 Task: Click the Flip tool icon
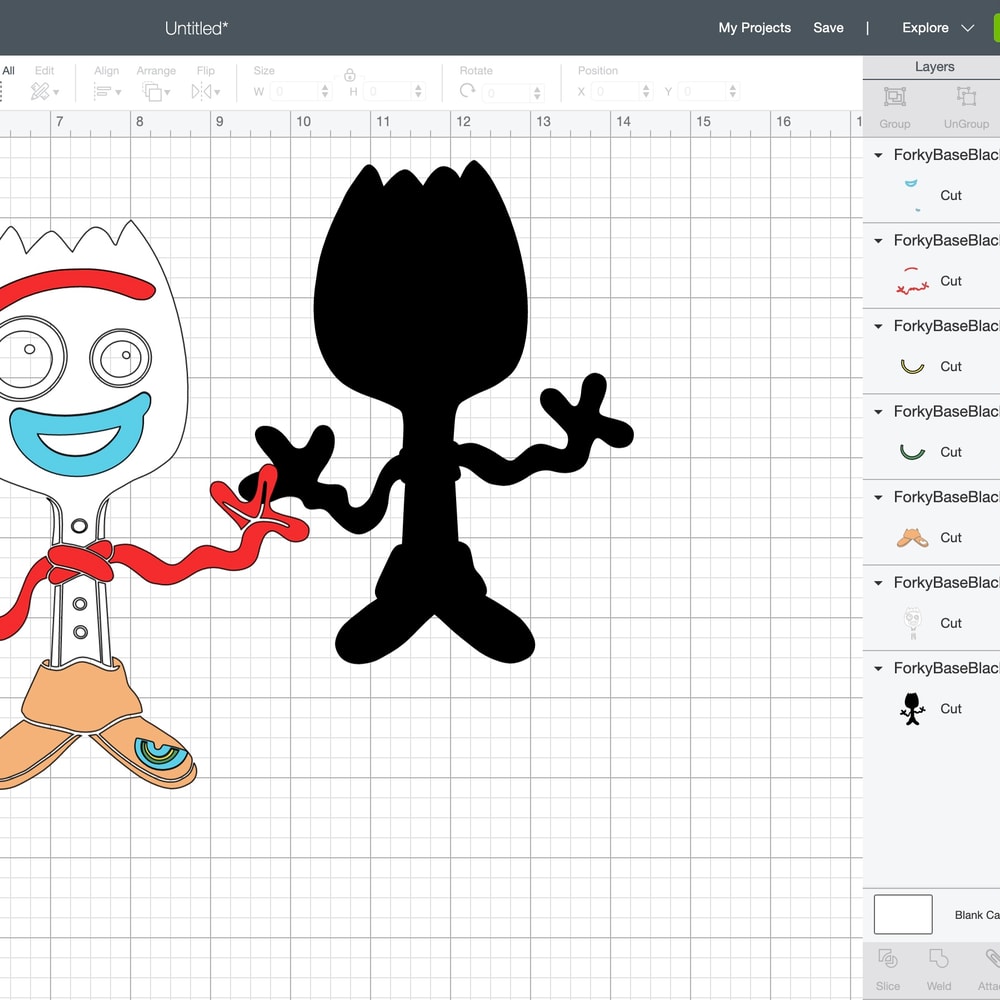click(203, 92)
